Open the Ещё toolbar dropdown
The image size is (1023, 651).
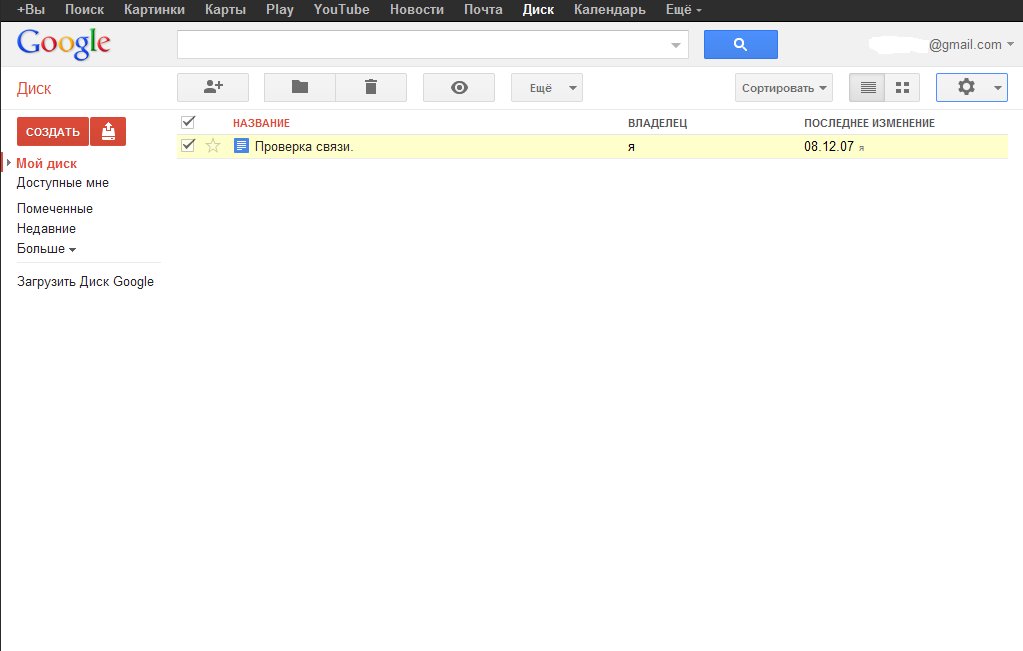[x=546, y=87]
